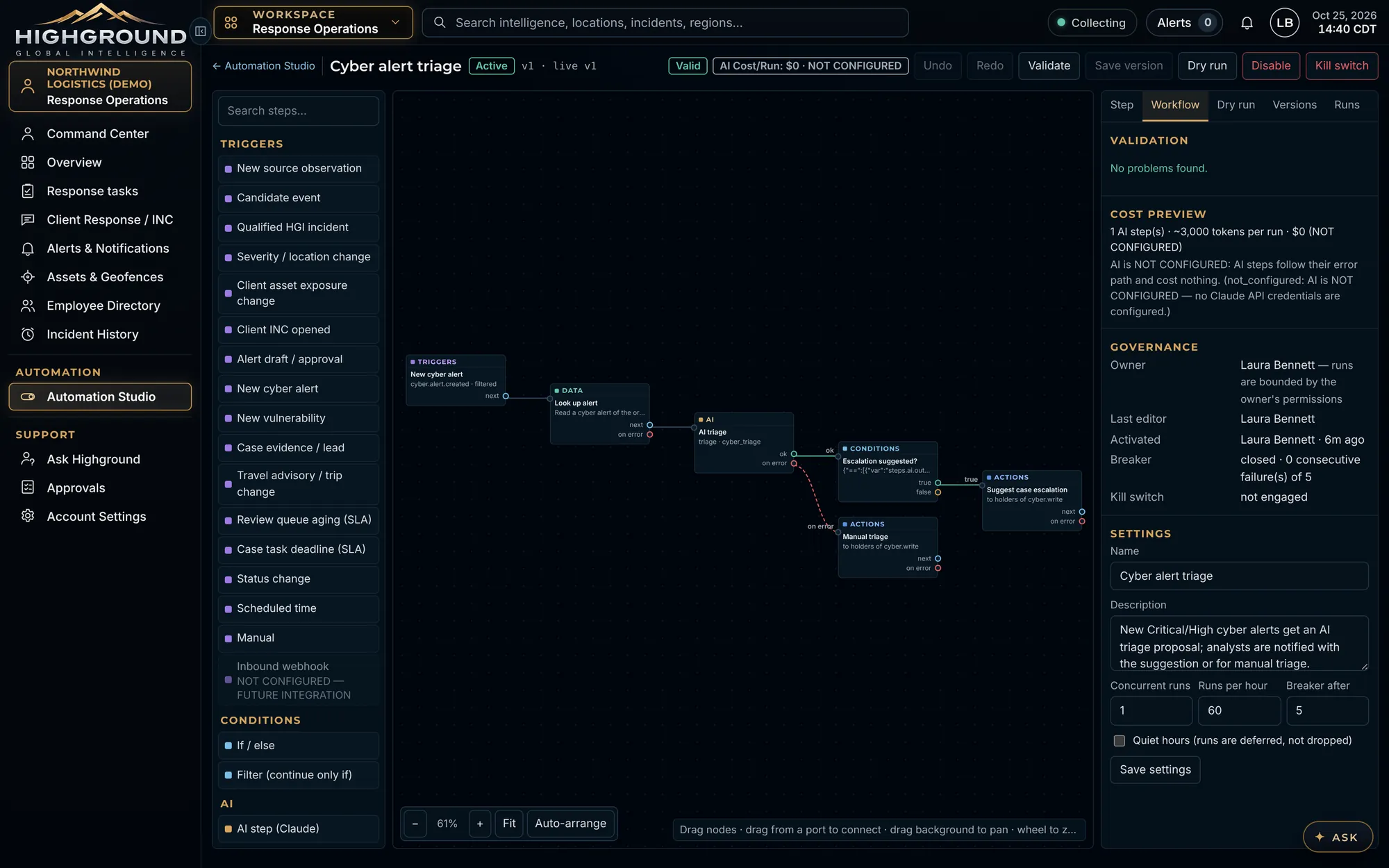The height and width of the screenshot is (868, 1389).
Task: Open the Ask Highground icon
Action: (28, 459)
